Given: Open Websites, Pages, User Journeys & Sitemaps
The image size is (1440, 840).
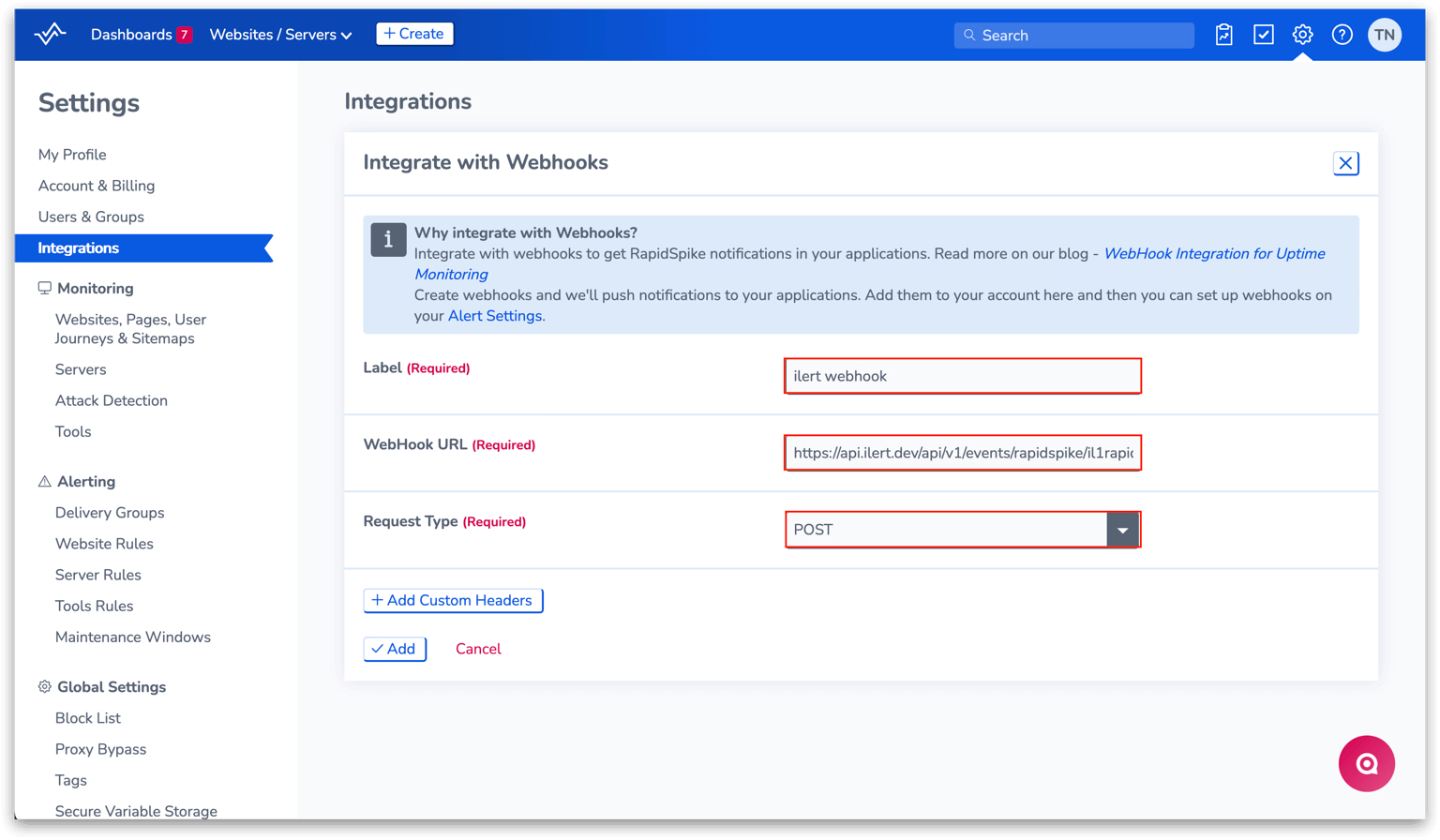Looking at the screenshot, I should point(130,329).
